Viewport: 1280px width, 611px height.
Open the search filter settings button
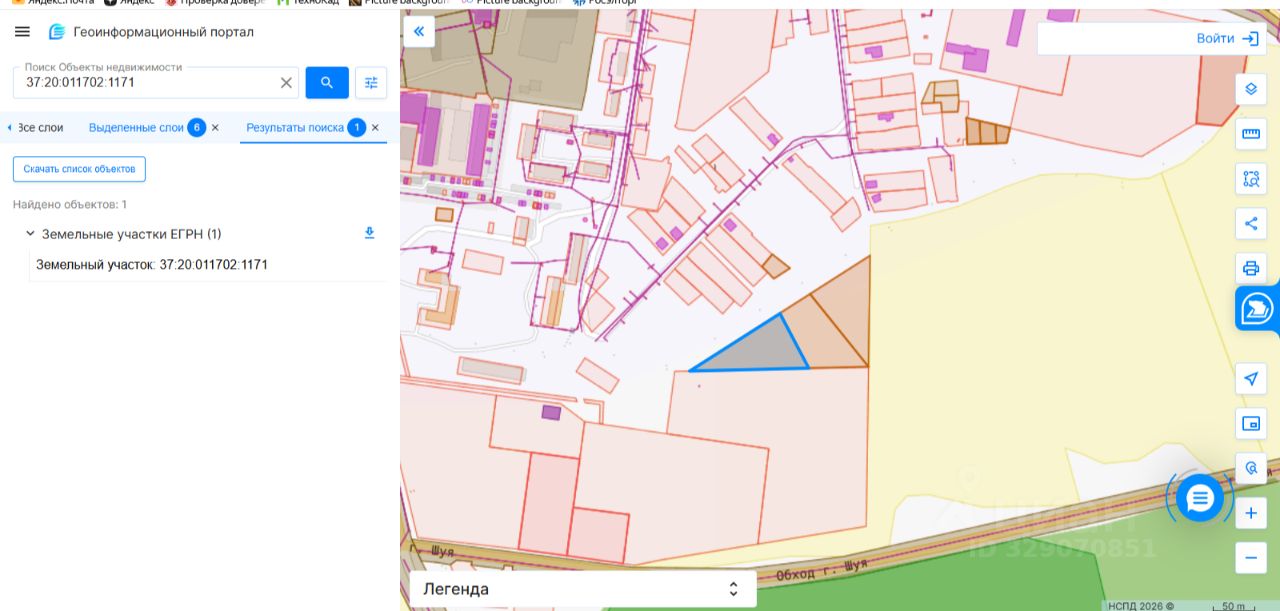(371, 83)
